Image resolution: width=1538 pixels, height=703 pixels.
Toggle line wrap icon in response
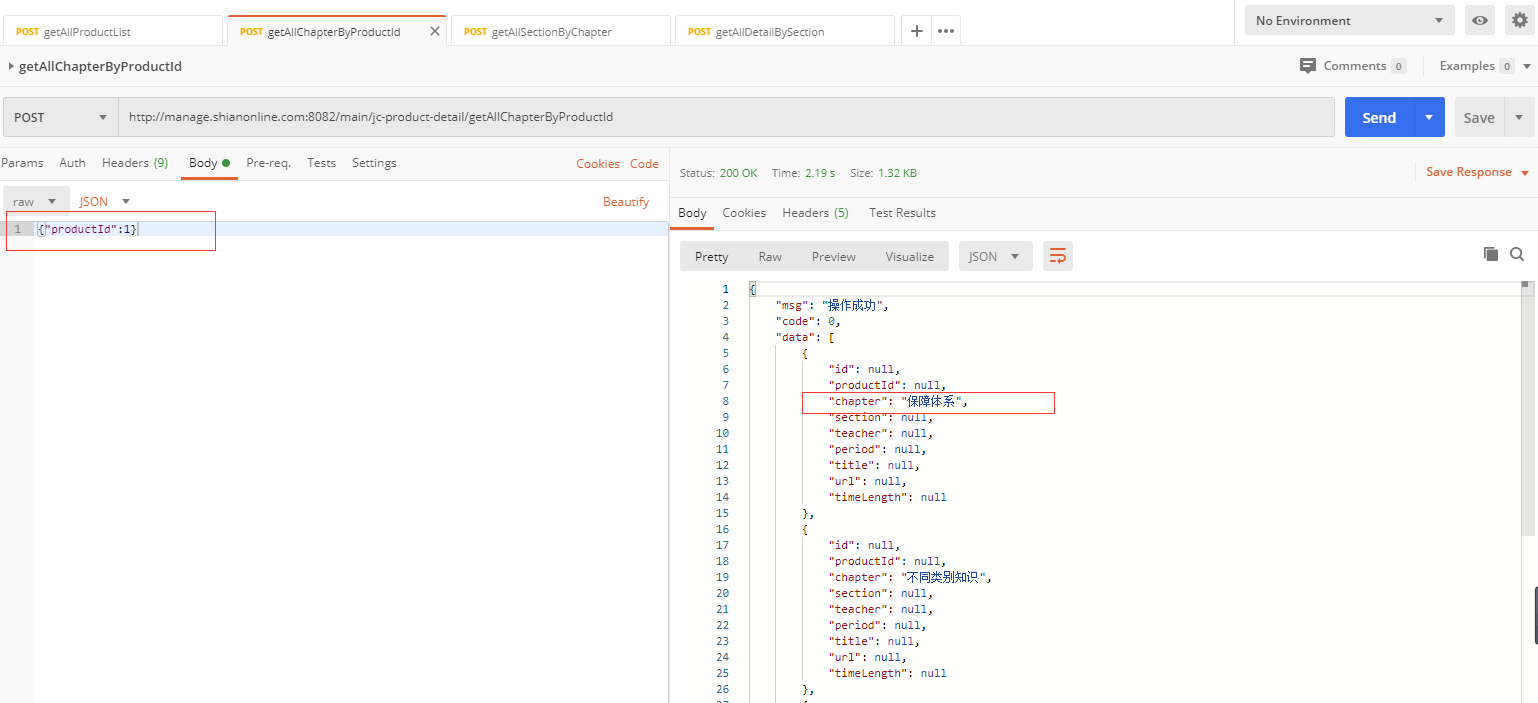pos(1057,256)
